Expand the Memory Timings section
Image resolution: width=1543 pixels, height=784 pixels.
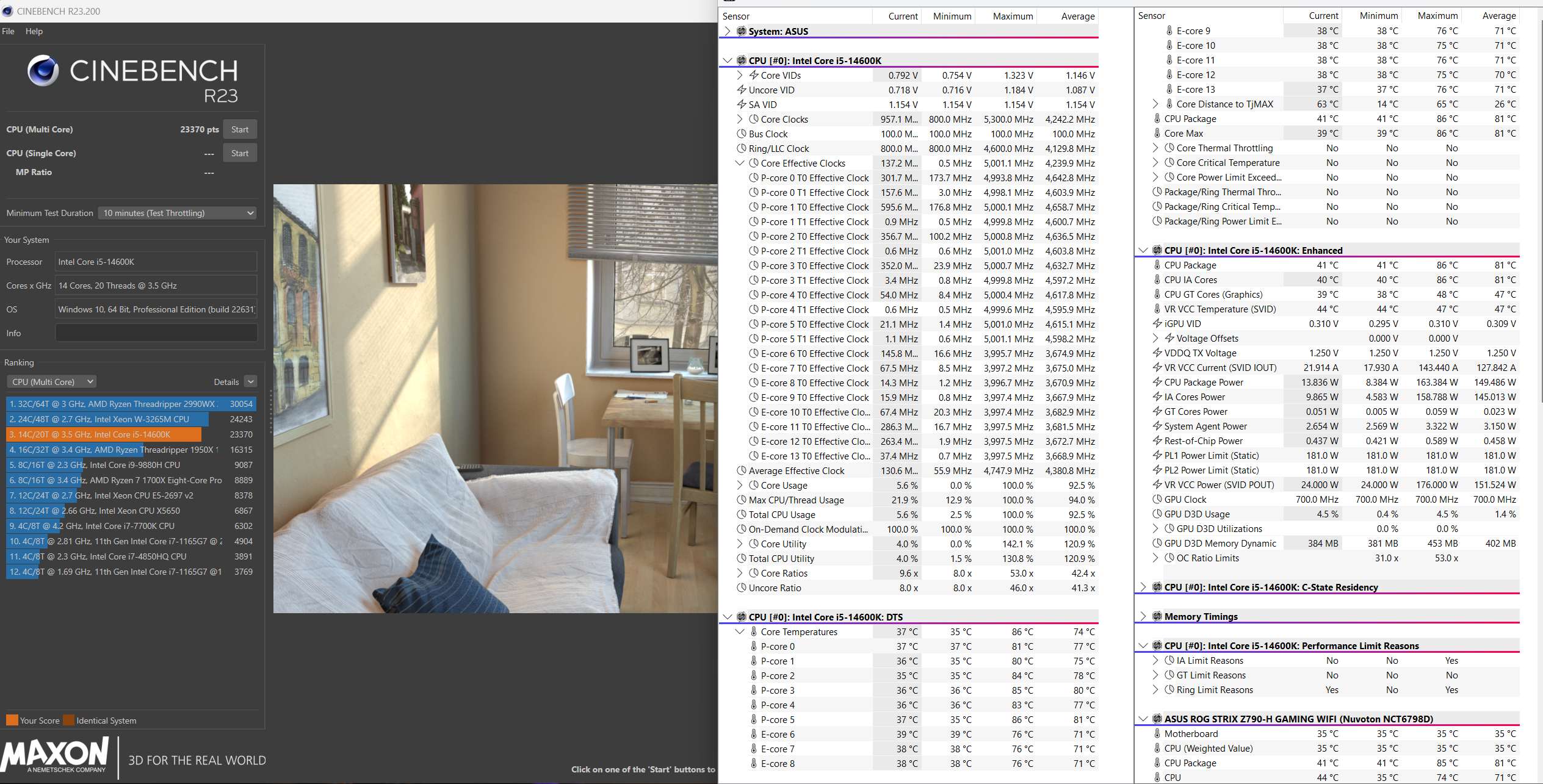1143,616
